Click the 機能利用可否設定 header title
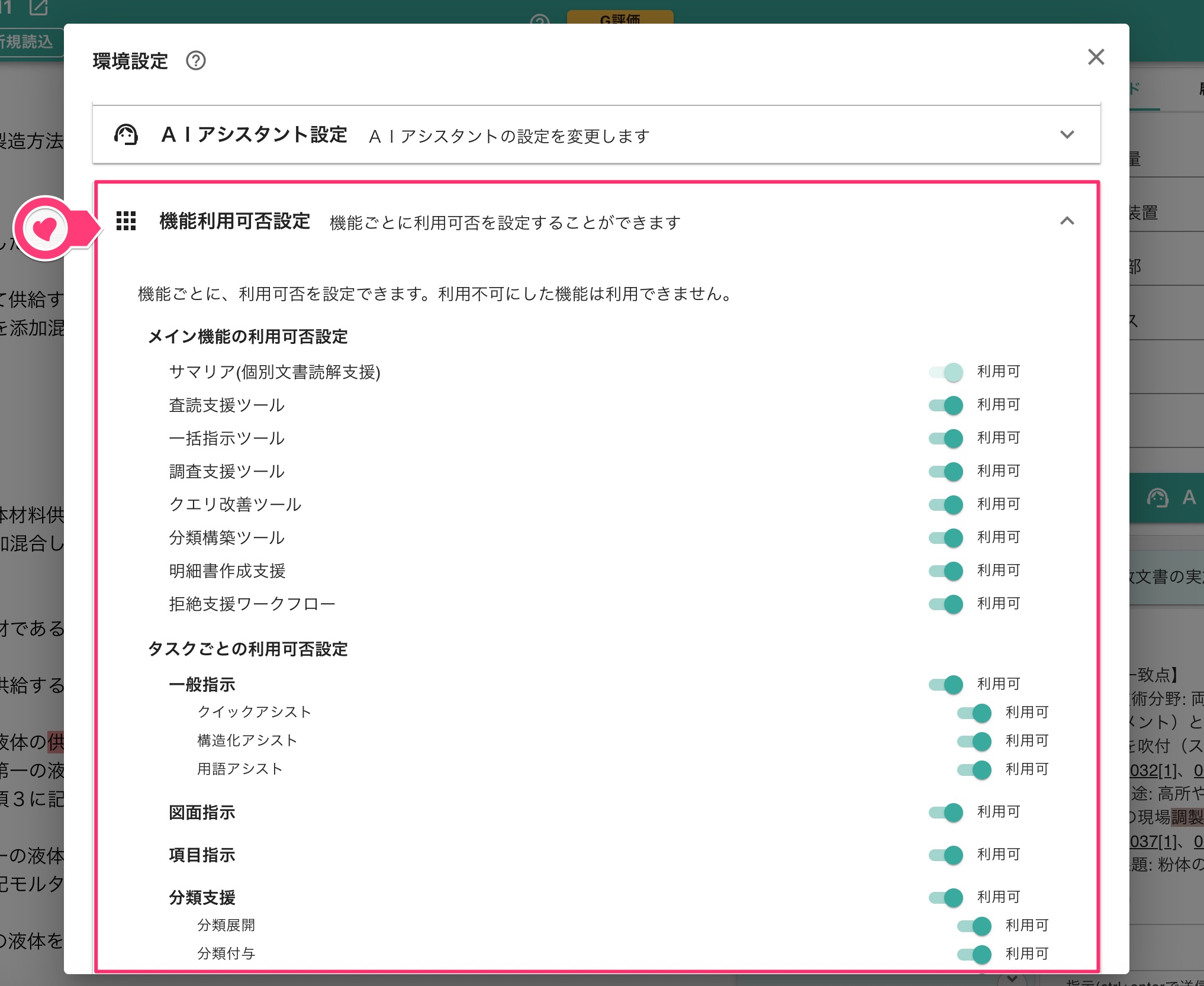This screenshot has width=1204, height=986. click(x=235, y=221)
